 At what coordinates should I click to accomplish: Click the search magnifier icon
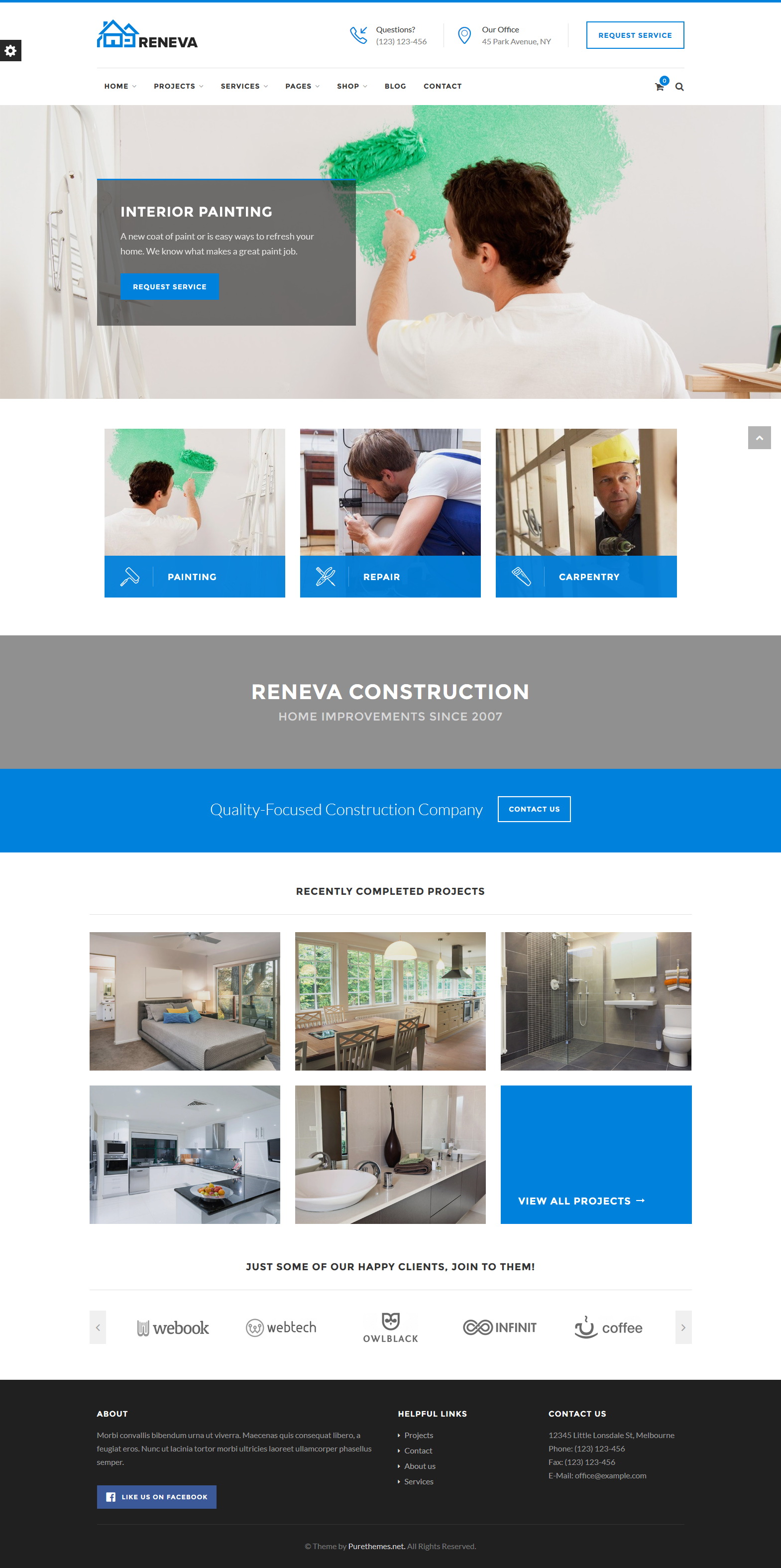(x=679, y=87)
